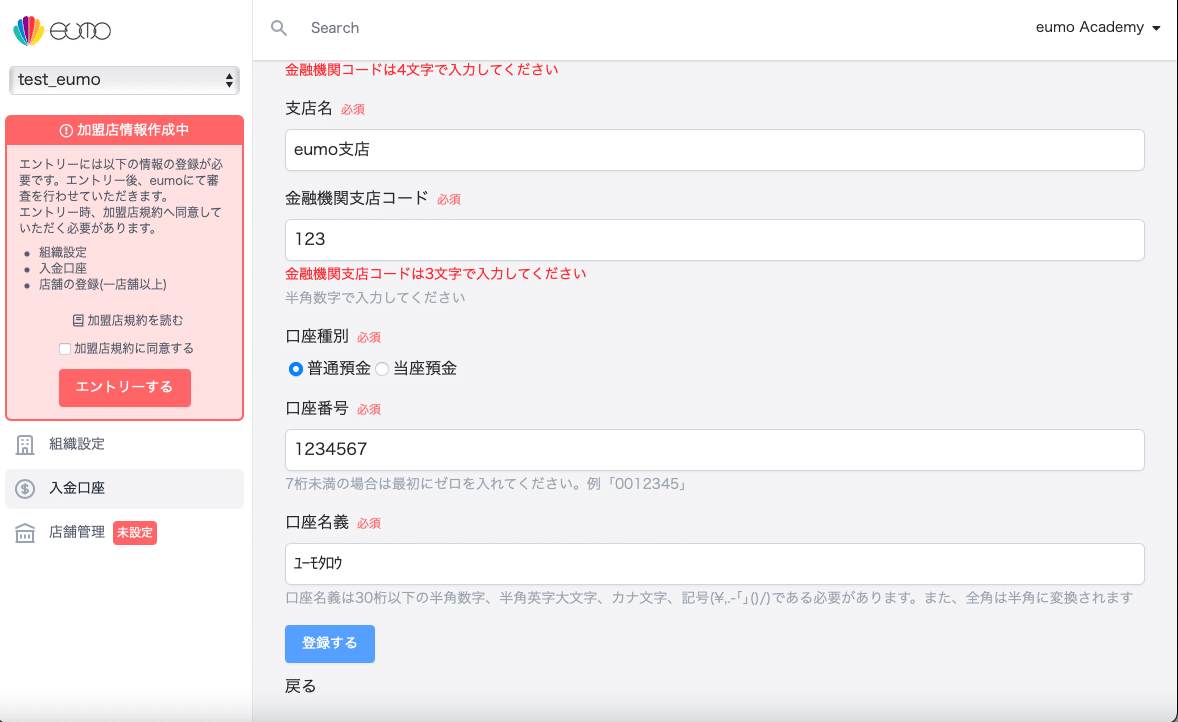Click the search magnifier icon
Screen dimensions: 1178x722
pos(279,28)
